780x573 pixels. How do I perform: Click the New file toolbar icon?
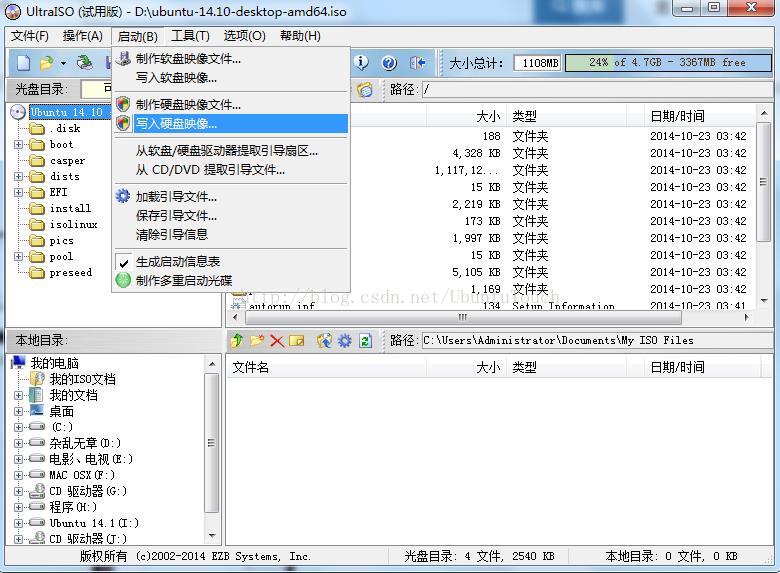click(23, 63)
